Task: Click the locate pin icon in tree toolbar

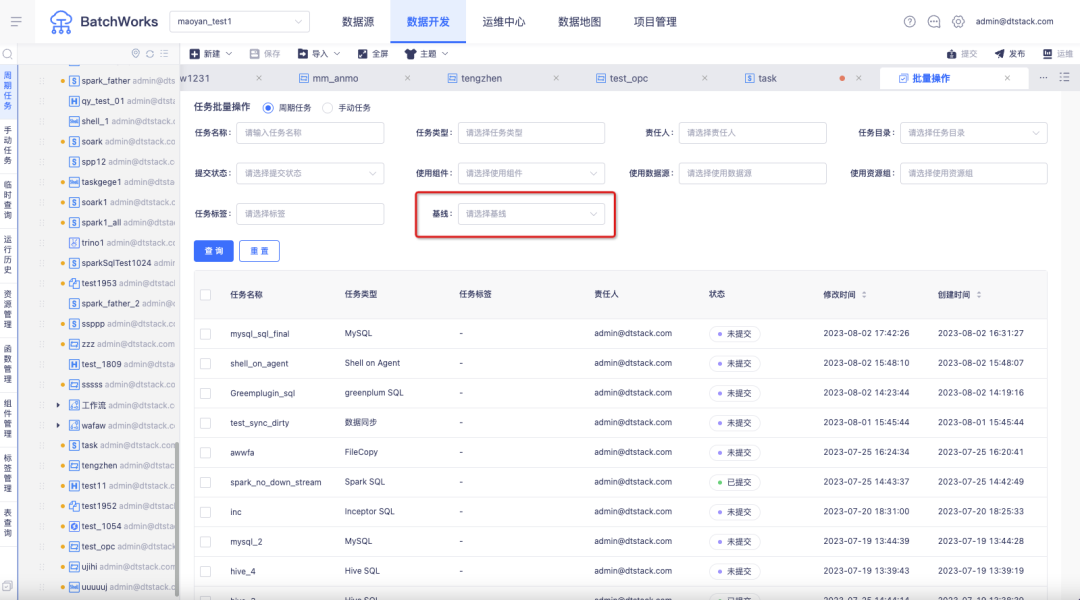Action: (136, 54)
